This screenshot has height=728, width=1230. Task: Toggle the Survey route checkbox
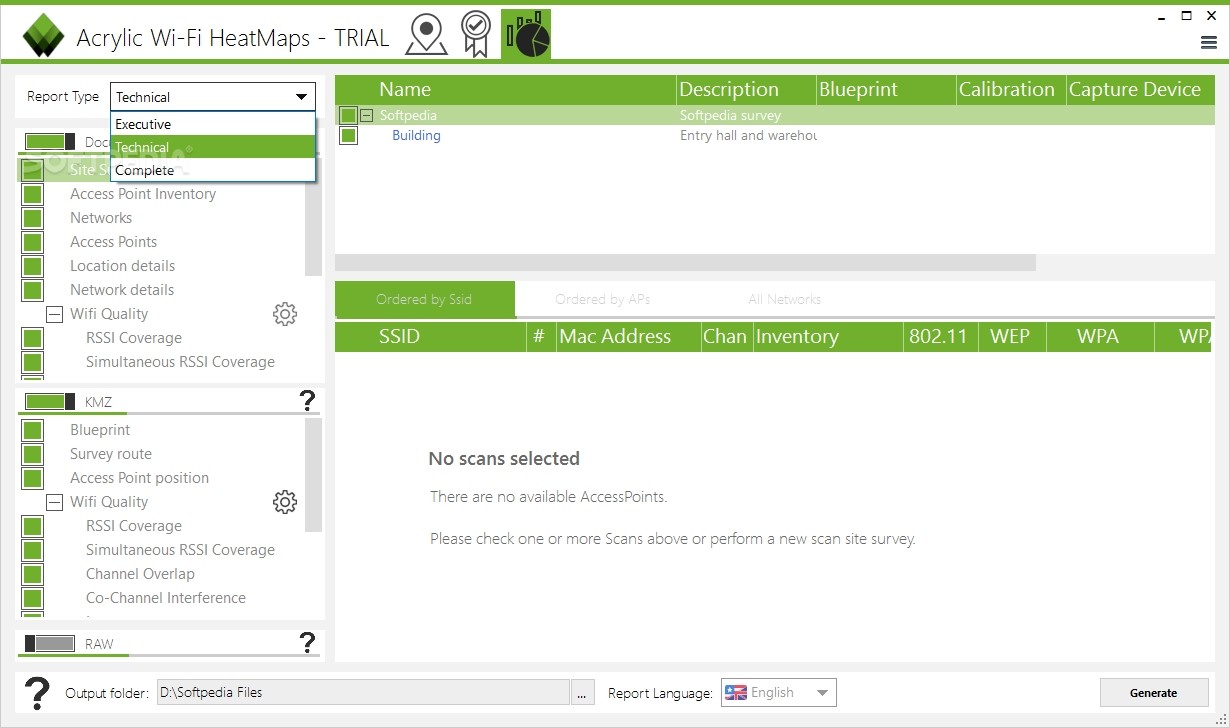(32, 454)
